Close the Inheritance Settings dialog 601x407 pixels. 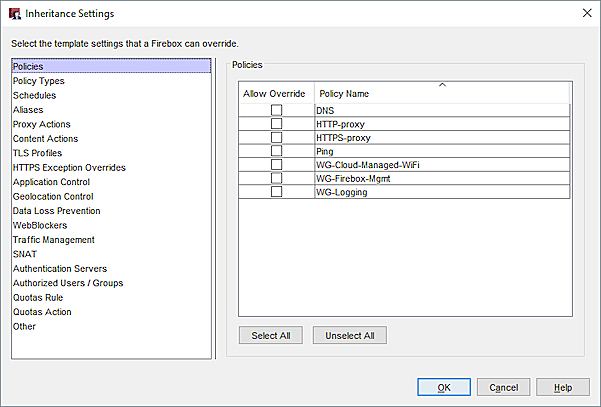585,14
